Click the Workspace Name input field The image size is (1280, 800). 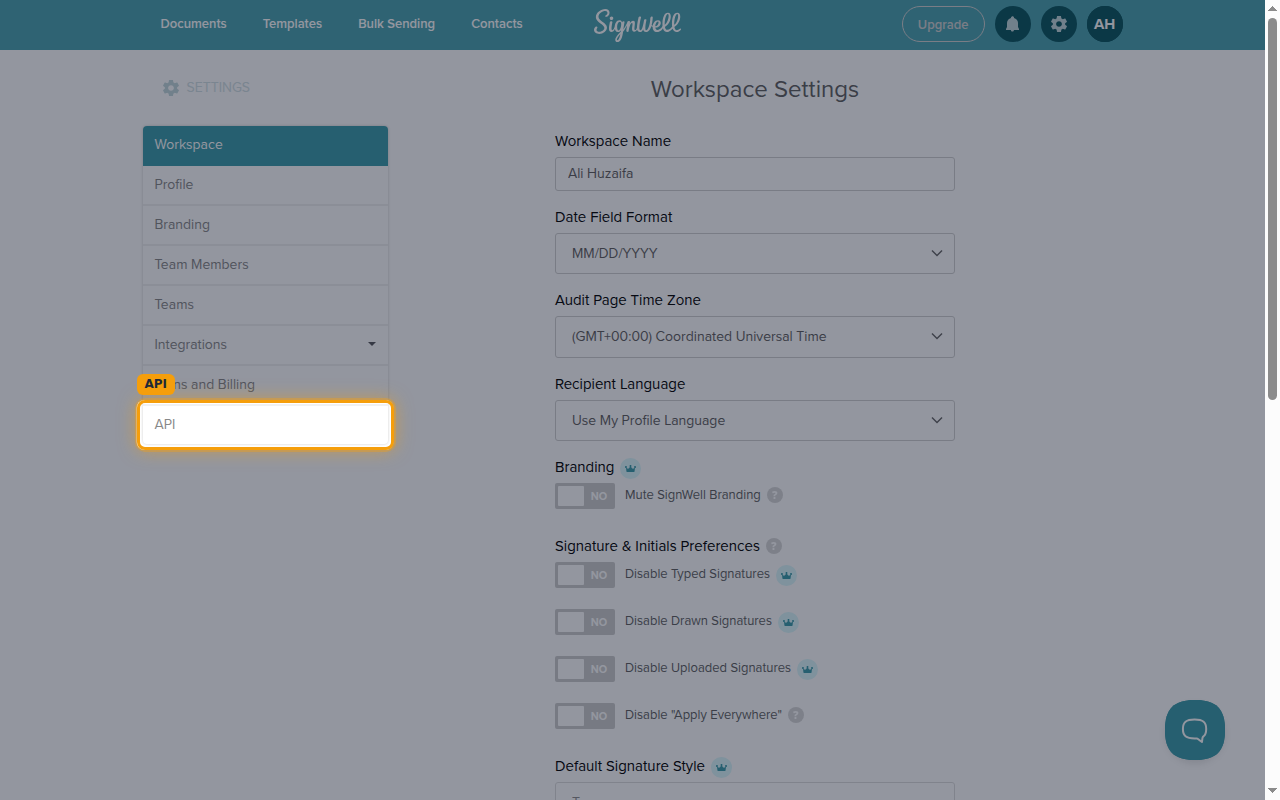(755, 174)
